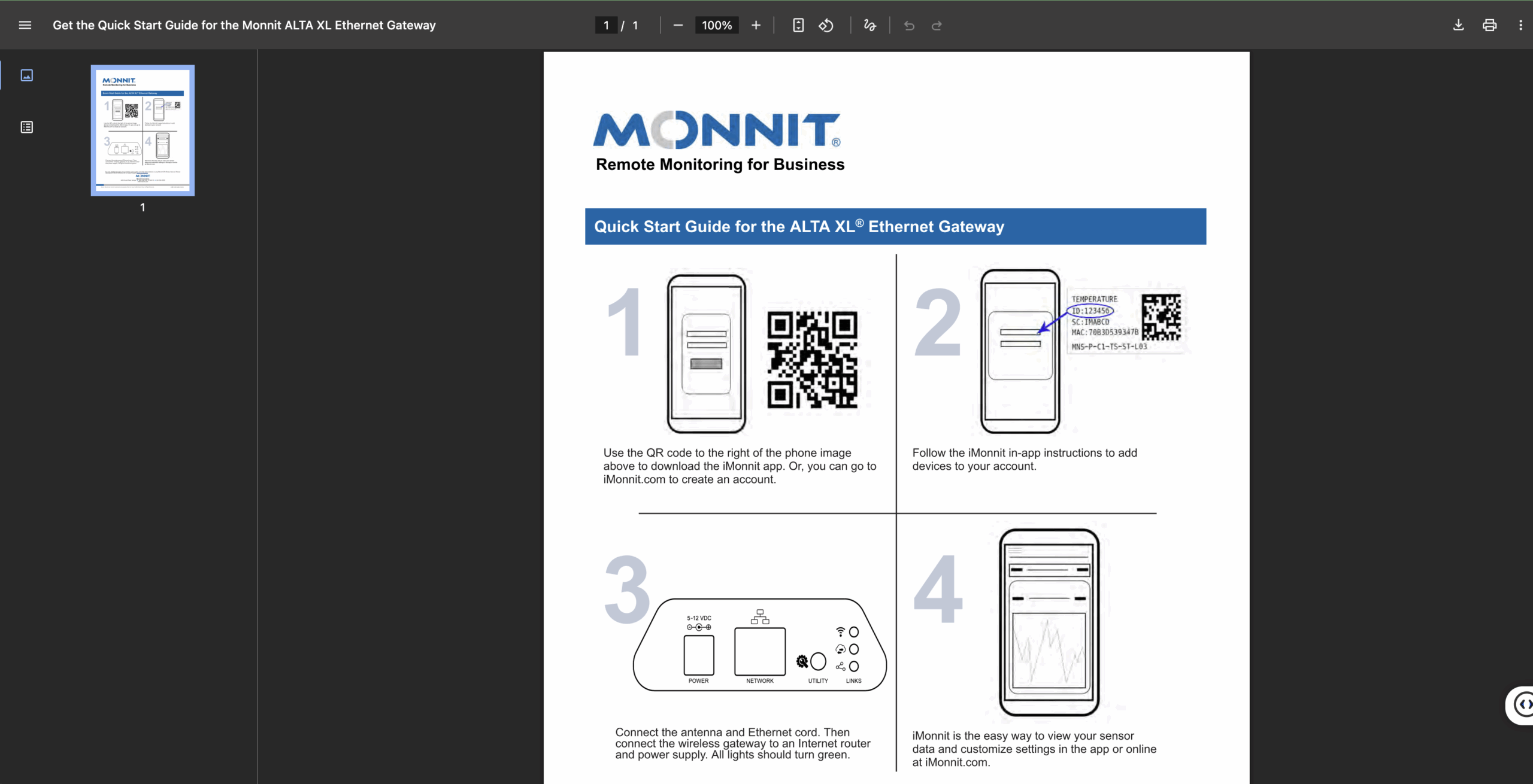Image resolution: width=1533 pixels, height=784 pixels.
Task: Switch to document outline view
Action: 26,127
